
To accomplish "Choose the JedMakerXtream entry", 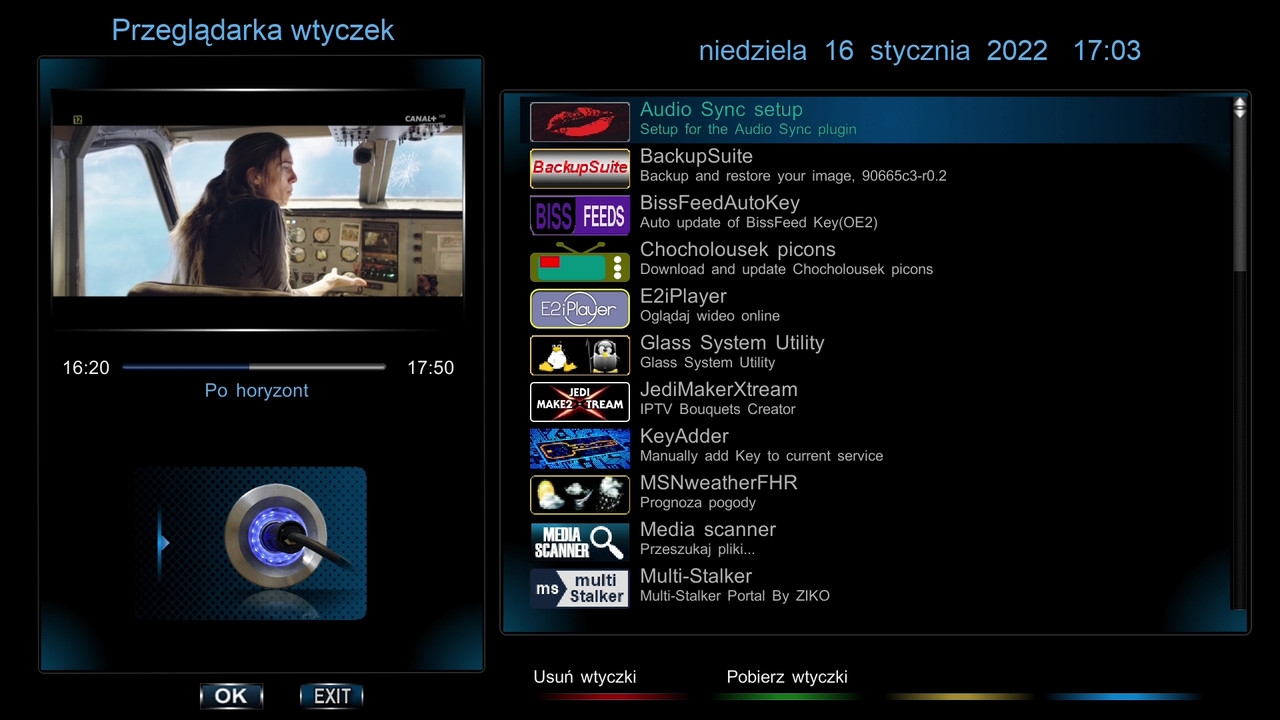I will tap(875, 399).
